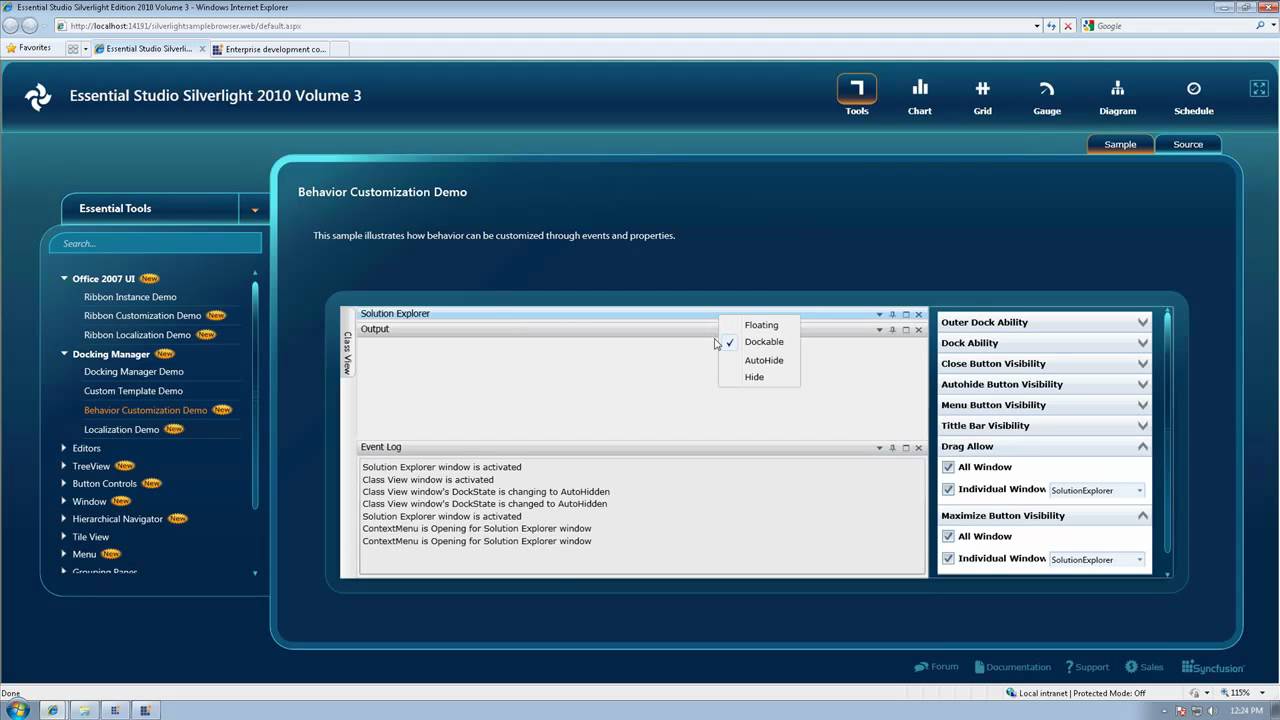
Task: Click the Syncfusion footer logo
Action: pos(1213,667)
